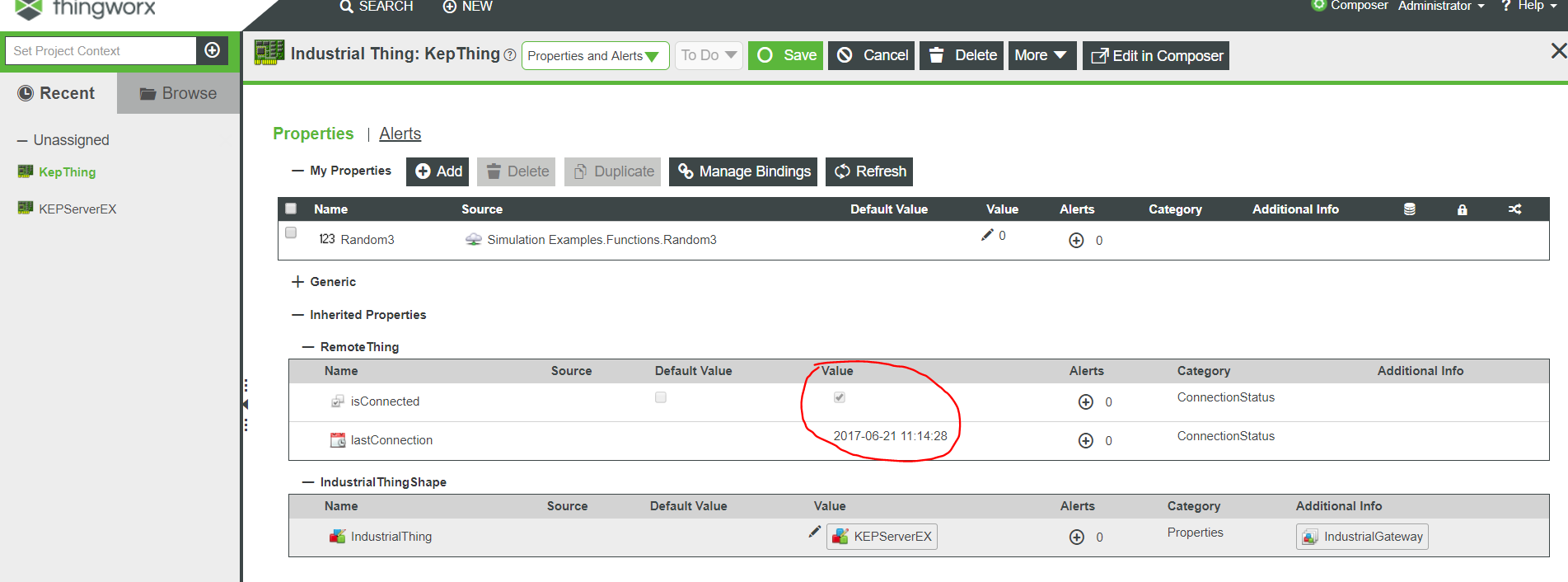Add alert for IndustrialThing property
Image resolution: width=1568 pixels, height=582 pixels.
1077,537
